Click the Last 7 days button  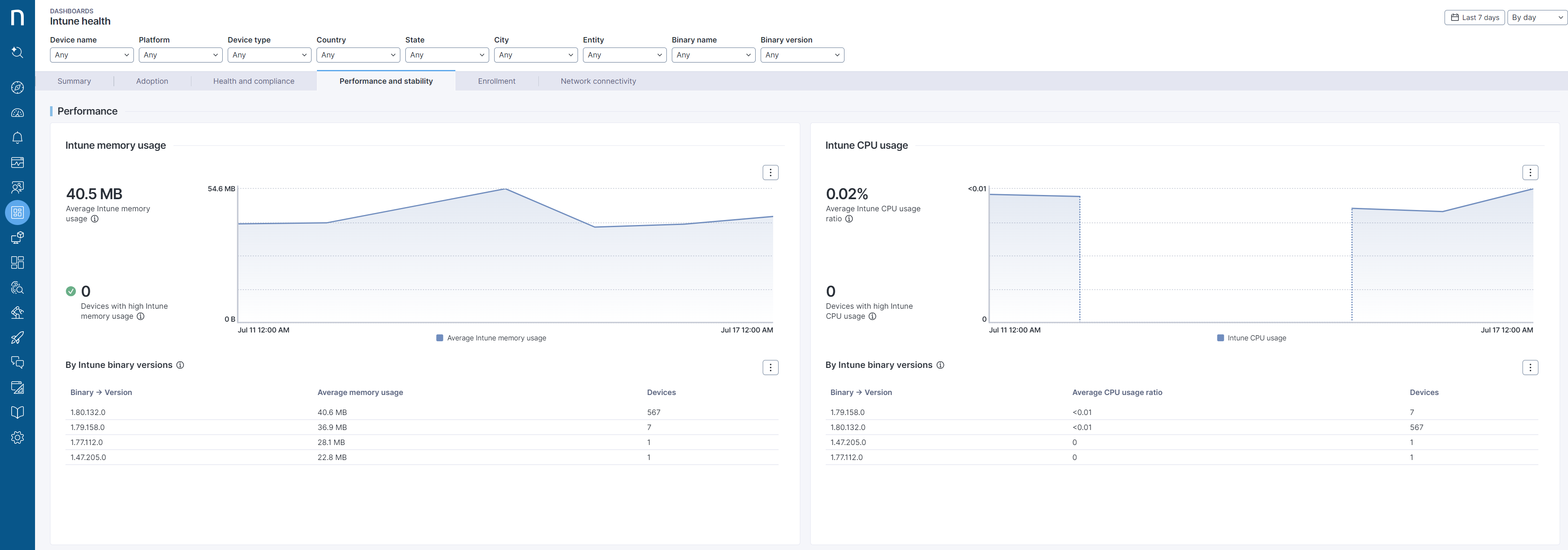[x=1474, y=17]
